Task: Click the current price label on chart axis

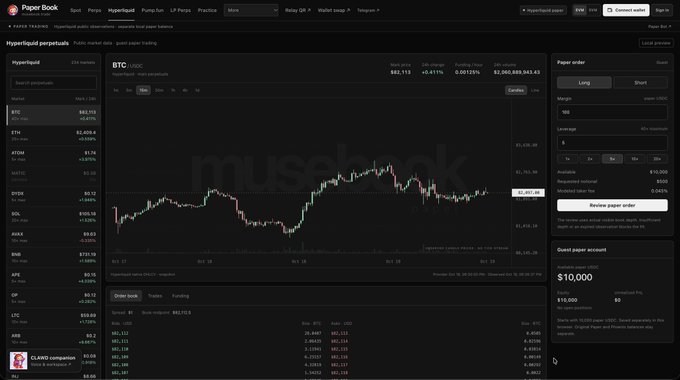Action: (528, 193)
